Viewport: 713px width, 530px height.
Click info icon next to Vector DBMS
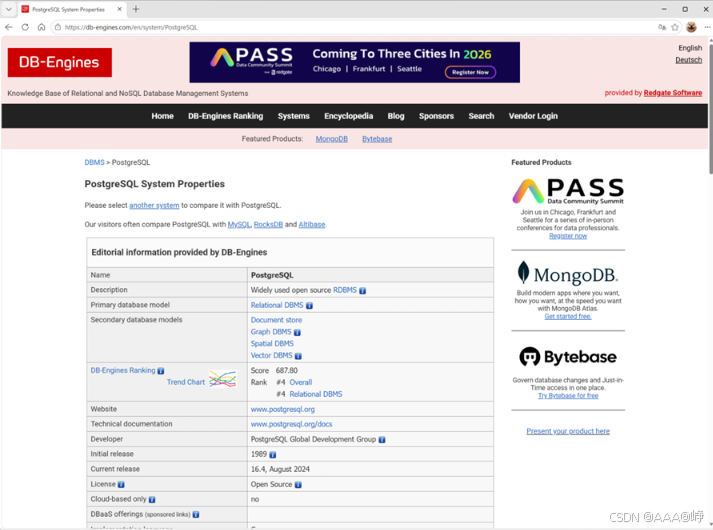point(298,356)
